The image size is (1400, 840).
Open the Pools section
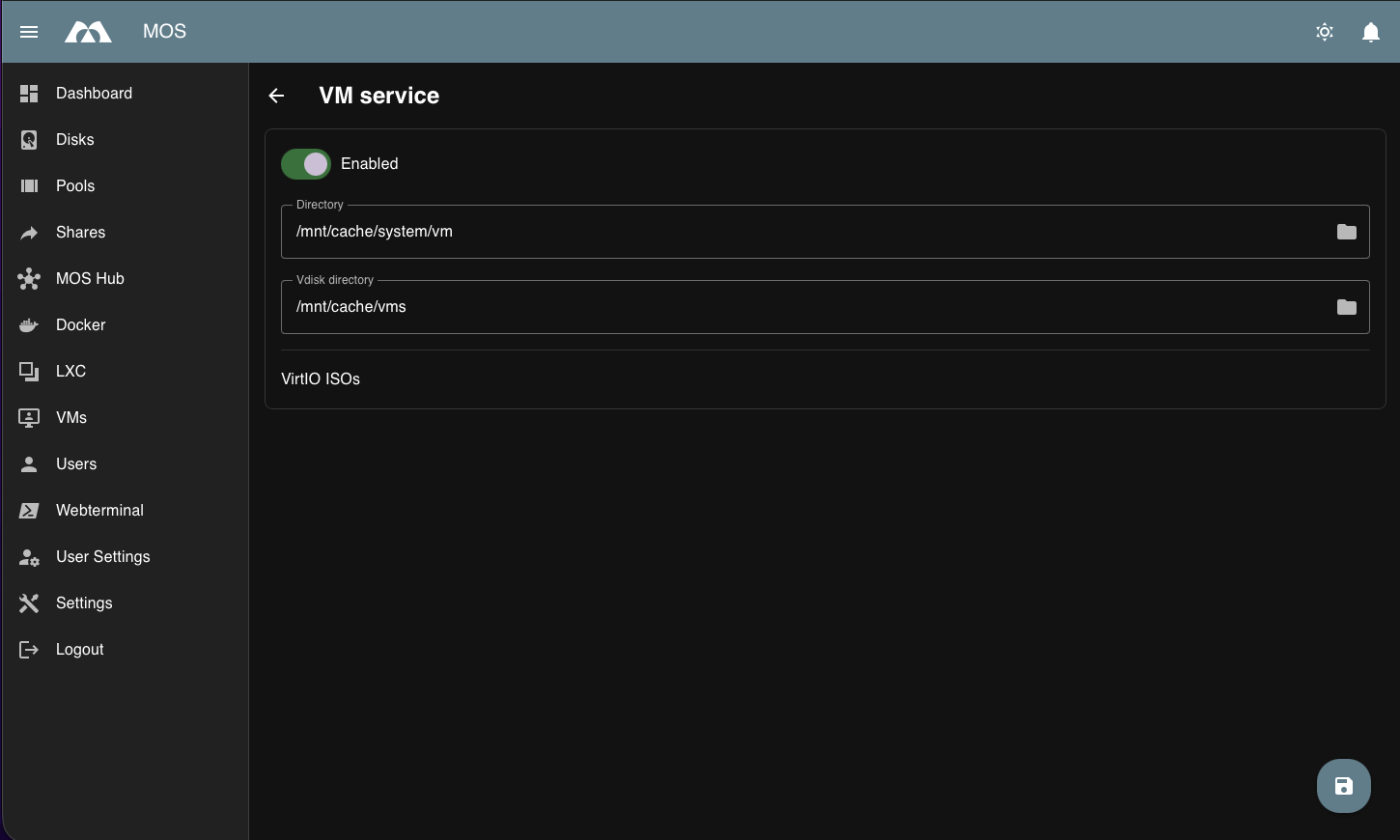pyautogui.click(x=74, y=185)
